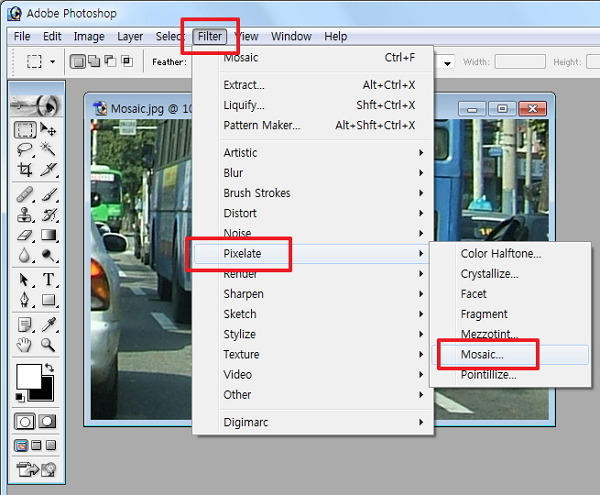
Task: Maximize the Mosaic.jpg document window
Action: [x=502, y=109]
